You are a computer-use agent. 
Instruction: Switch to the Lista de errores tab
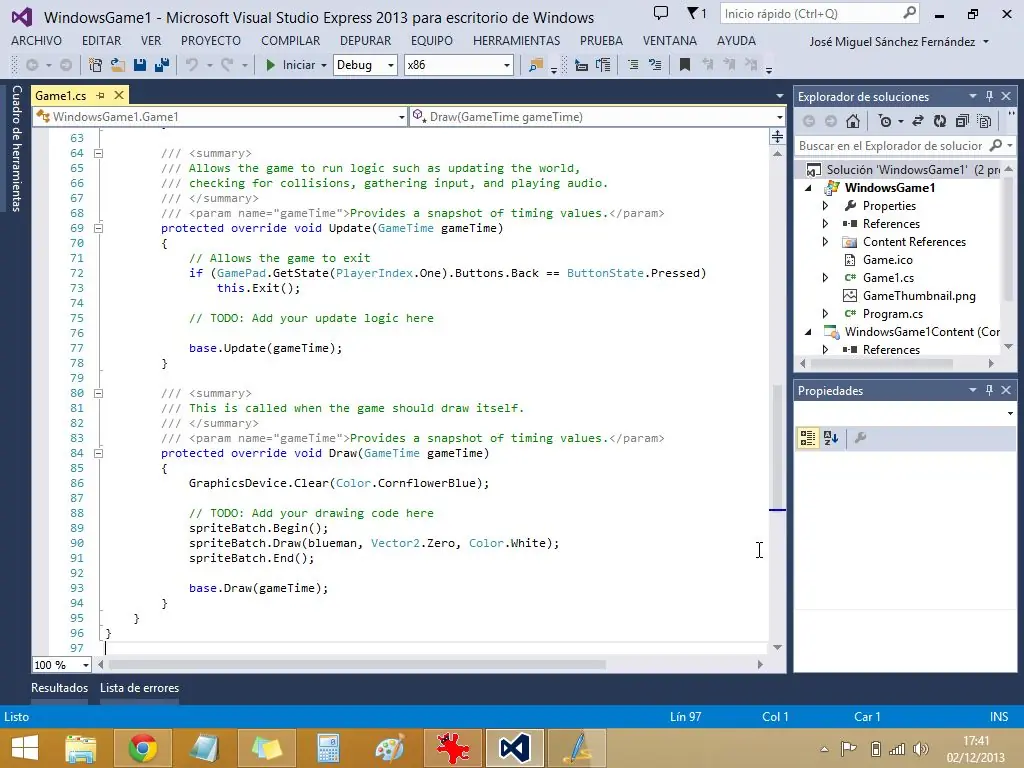coord(139,688)
